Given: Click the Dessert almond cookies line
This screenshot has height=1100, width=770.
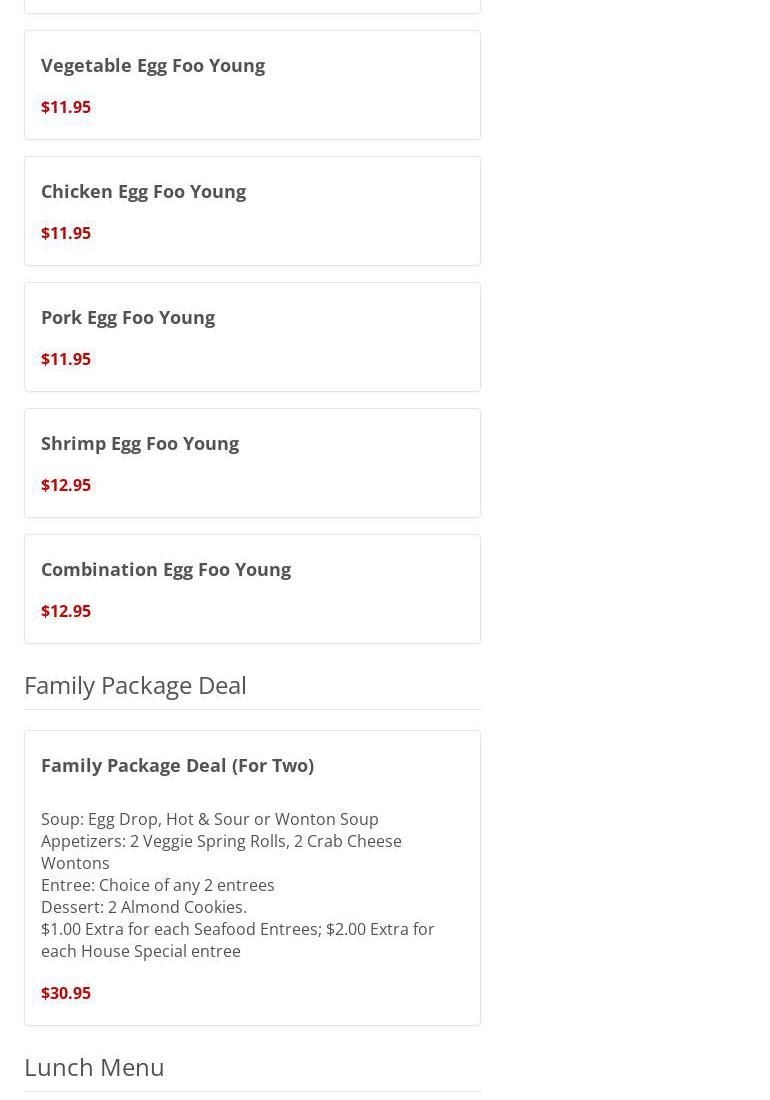Looking at the screenshot, I should pos(144,907).
